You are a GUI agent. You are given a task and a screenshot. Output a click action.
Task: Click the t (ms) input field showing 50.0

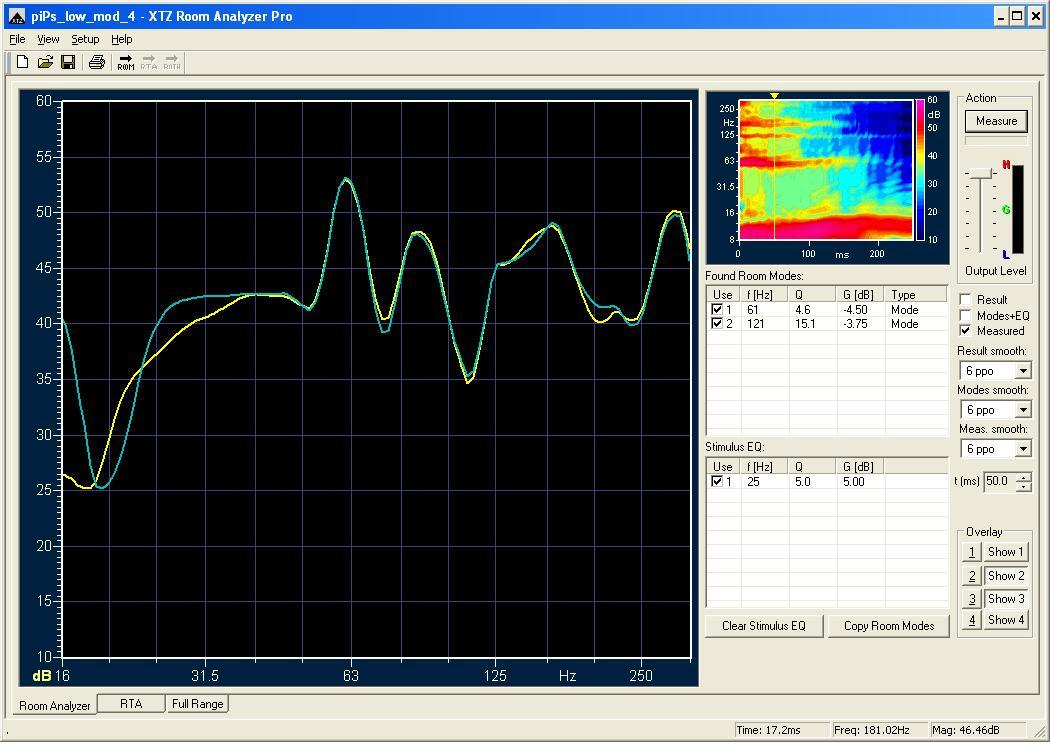tap(998, 481)
